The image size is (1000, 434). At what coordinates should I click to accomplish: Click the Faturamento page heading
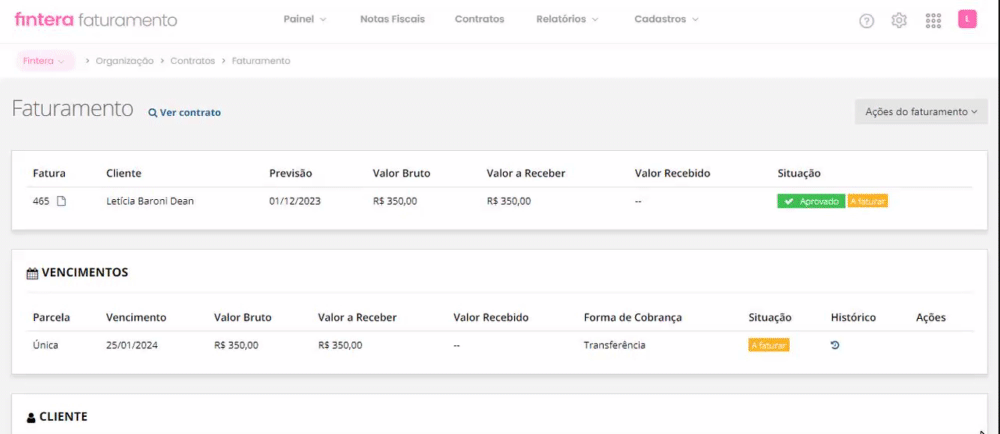(72, 109)
